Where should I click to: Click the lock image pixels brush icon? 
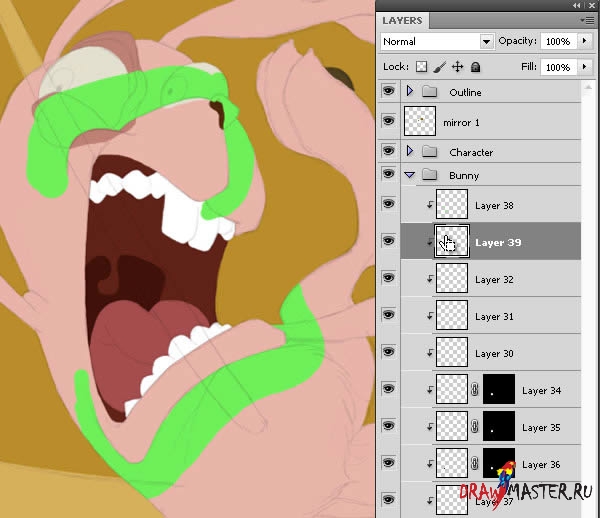click(439, 67)
